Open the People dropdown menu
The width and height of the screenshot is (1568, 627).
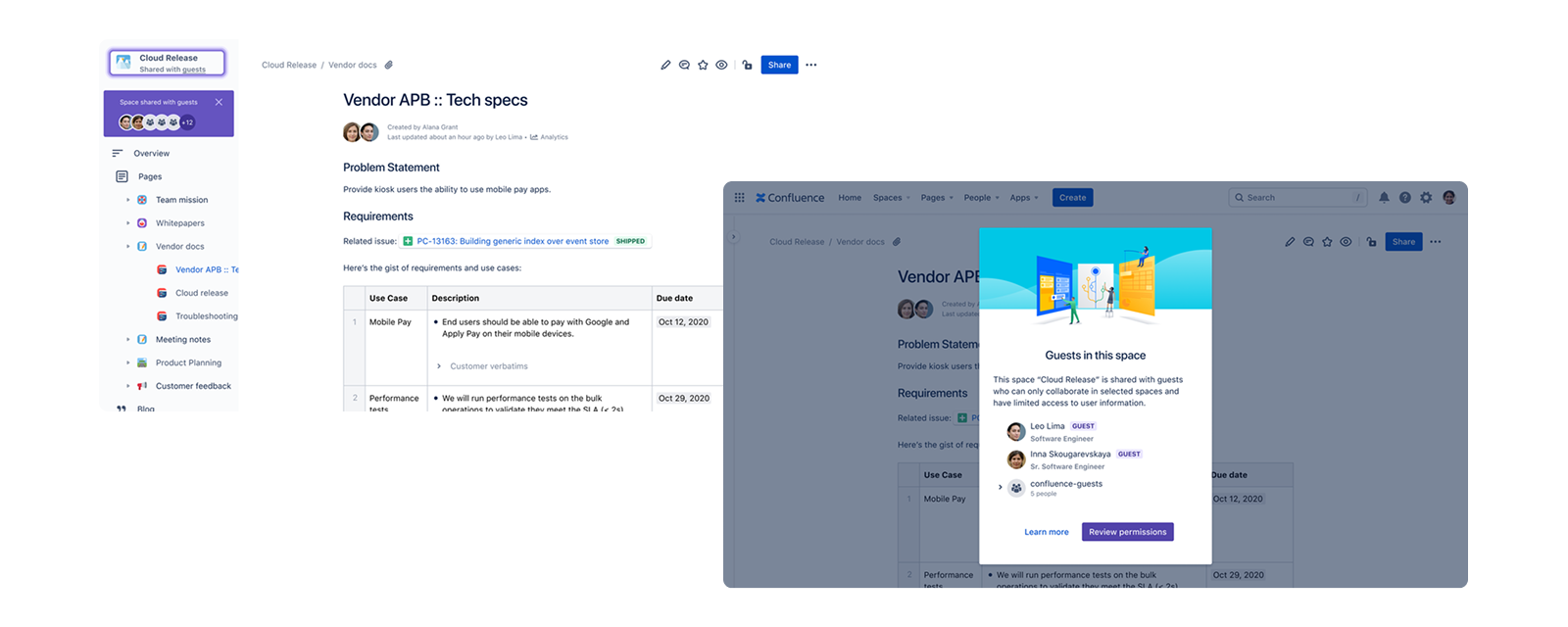click(x=981, y=198)
